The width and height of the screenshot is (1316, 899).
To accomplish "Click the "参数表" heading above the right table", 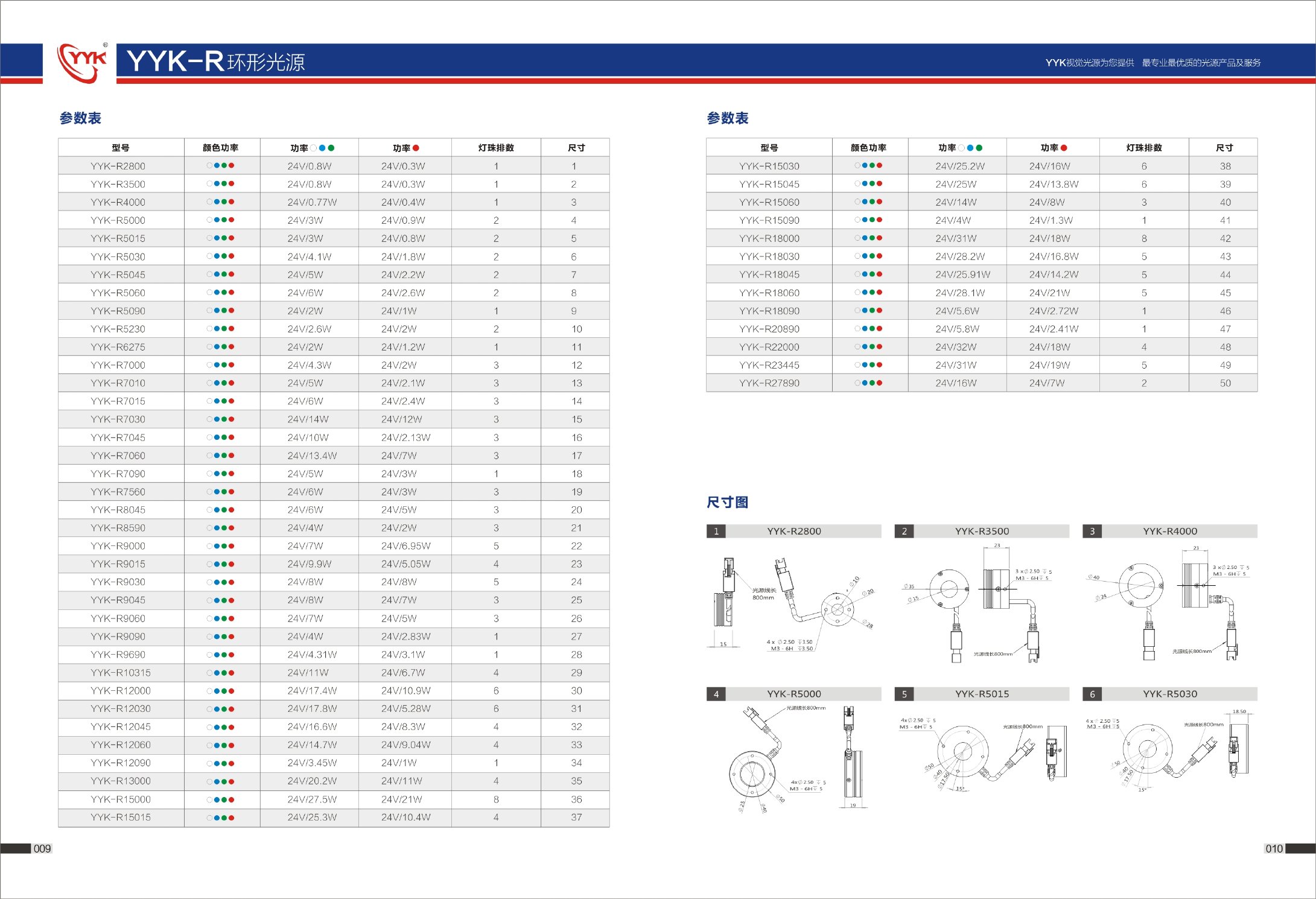I will click(728, 118).
